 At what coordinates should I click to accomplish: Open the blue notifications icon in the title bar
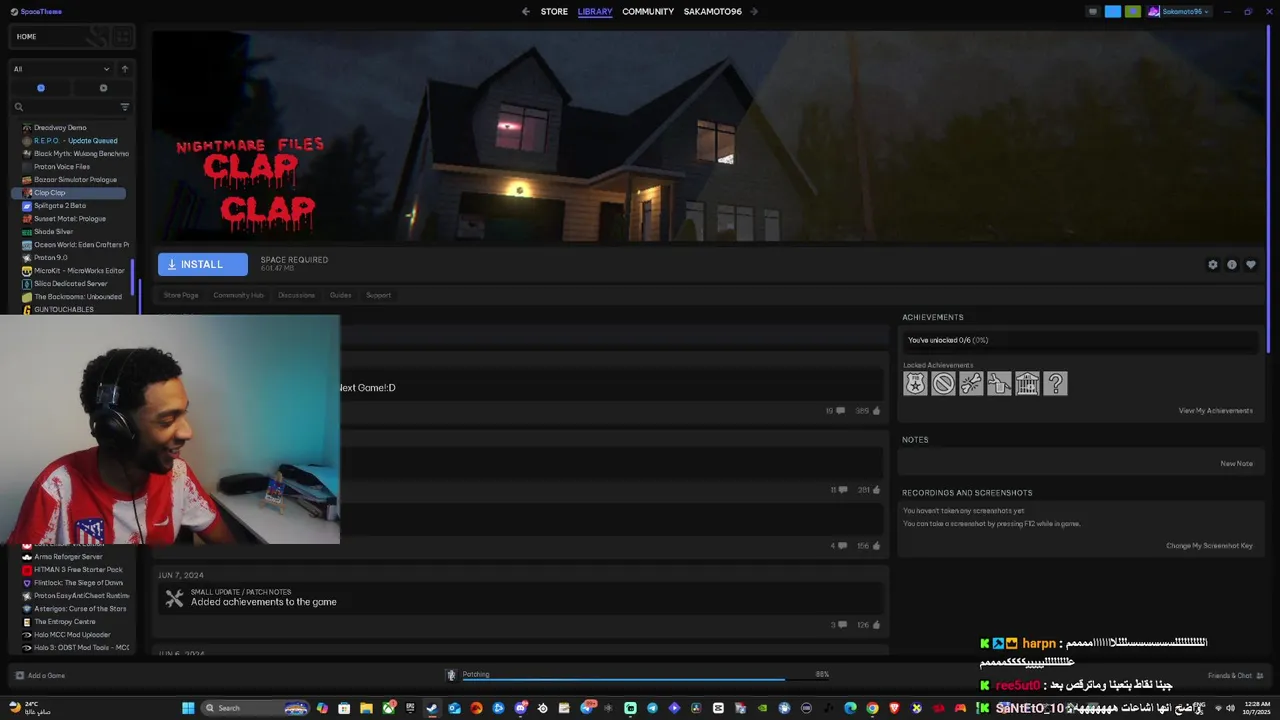point(1112,12)
